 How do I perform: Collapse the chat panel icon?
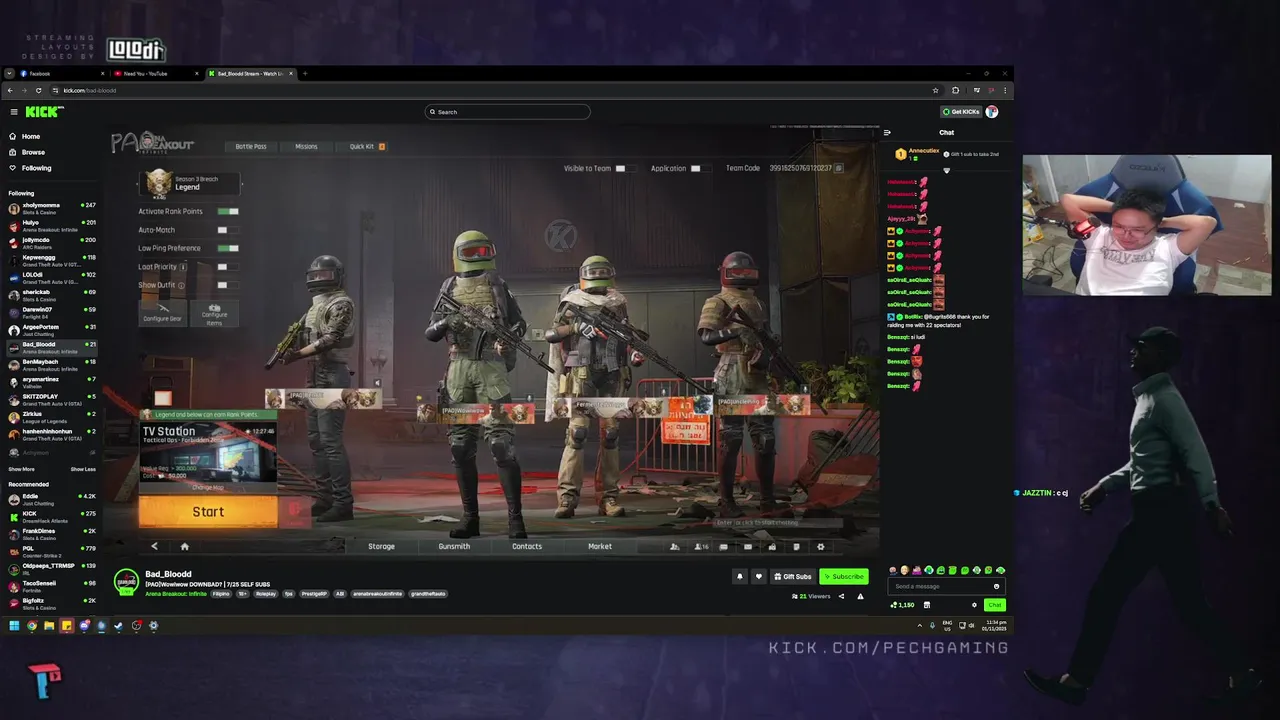[887, 132]
